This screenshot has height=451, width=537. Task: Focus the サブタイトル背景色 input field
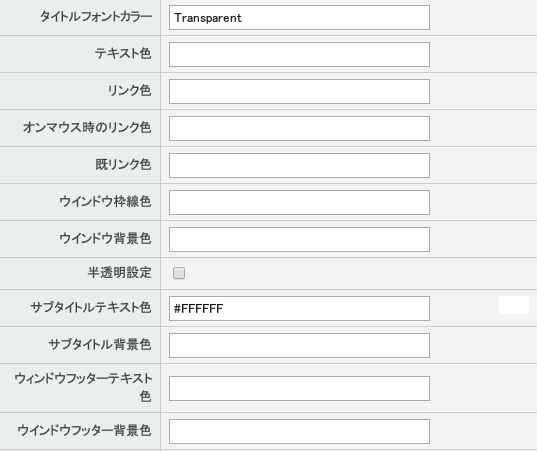pos(299,346)
